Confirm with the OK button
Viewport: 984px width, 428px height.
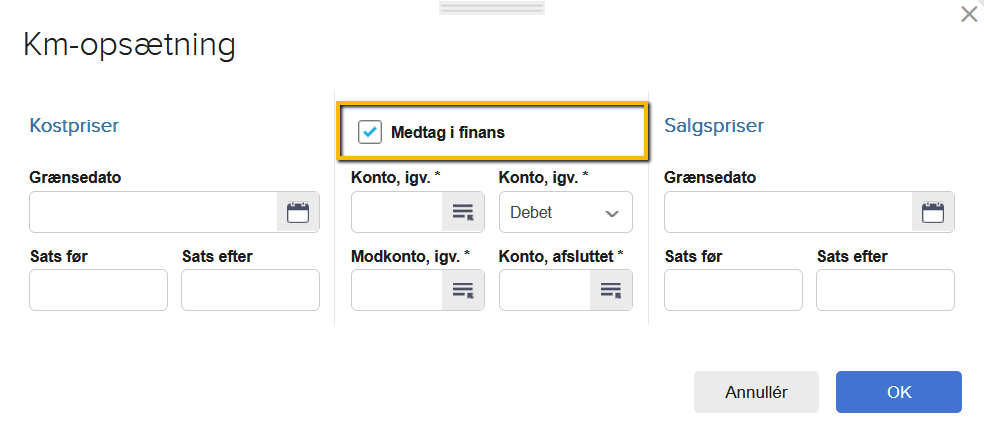pyautogui.click(x=898, y=392)
